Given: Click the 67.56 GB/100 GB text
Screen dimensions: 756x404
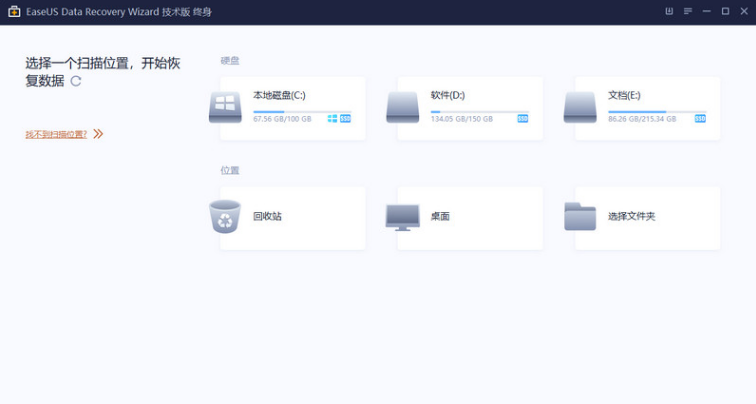Looking at the screenshot, I should point(282,119).
